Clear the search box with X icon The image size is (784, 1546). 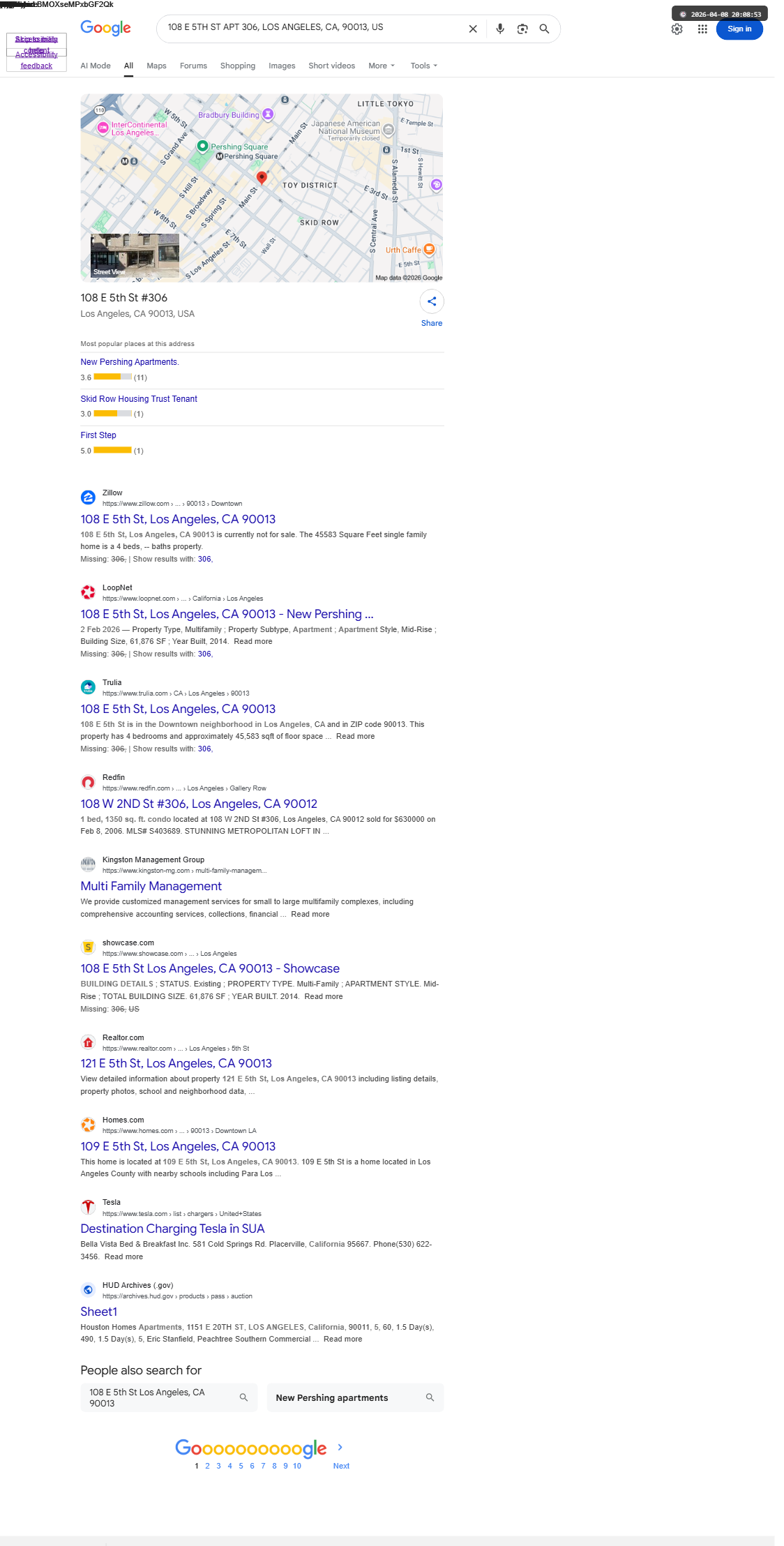[473, 29]
